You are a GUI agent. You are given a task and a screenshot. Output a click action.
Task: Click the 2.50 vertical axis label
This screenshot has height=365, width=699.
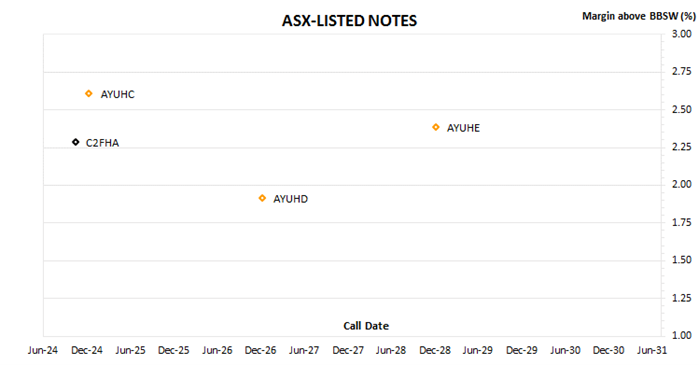click(682, 109)
